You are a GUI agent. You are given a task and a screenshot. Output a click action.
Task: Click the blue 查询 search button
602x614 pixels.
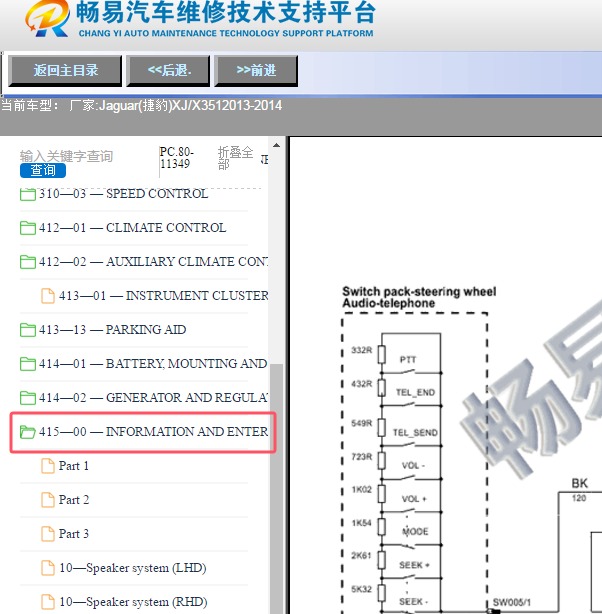click(43, 170)
